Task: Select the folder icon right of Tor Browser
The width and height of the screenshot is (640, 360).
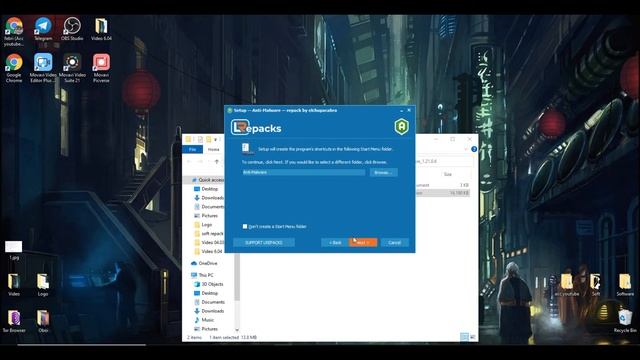Action: click(43, 321)
